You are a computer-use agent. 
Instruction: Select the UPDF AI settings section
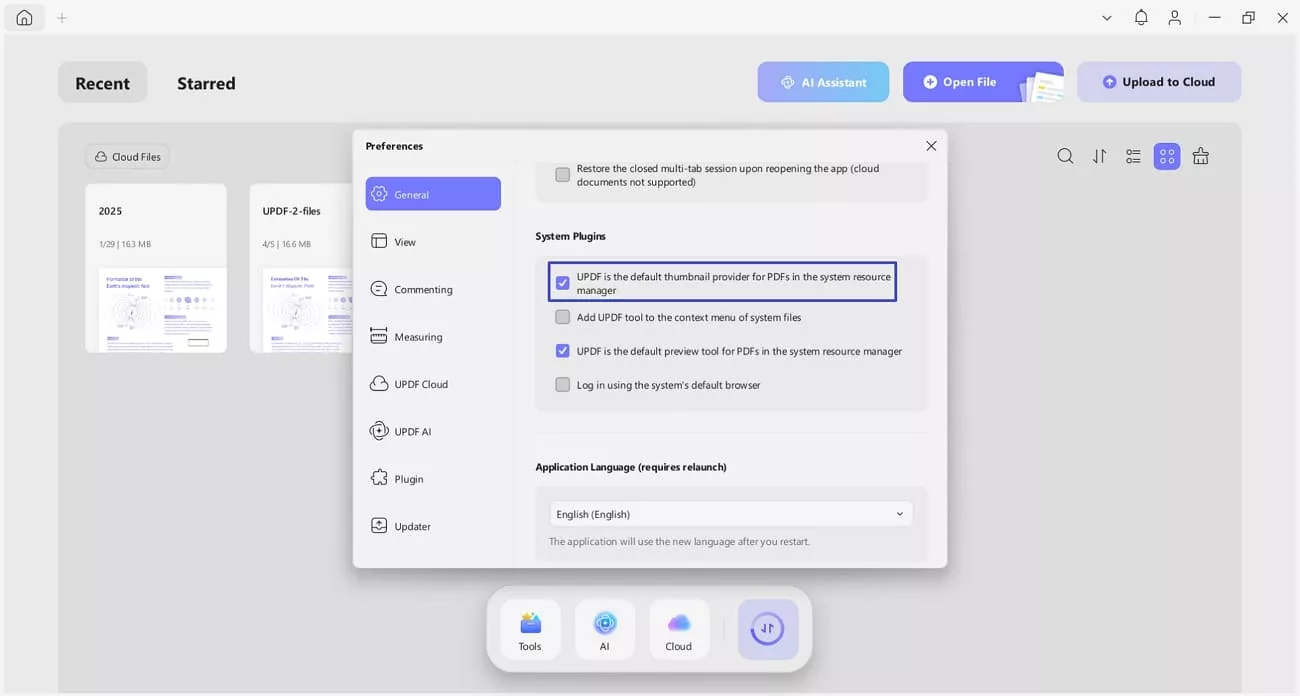pos(412,431)
